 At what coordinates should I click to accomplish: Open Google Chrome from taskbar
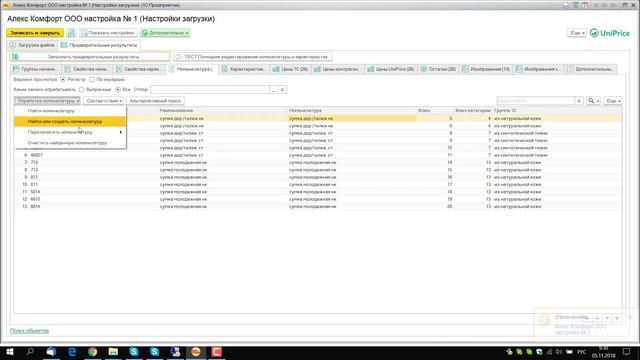pos(93,352)
